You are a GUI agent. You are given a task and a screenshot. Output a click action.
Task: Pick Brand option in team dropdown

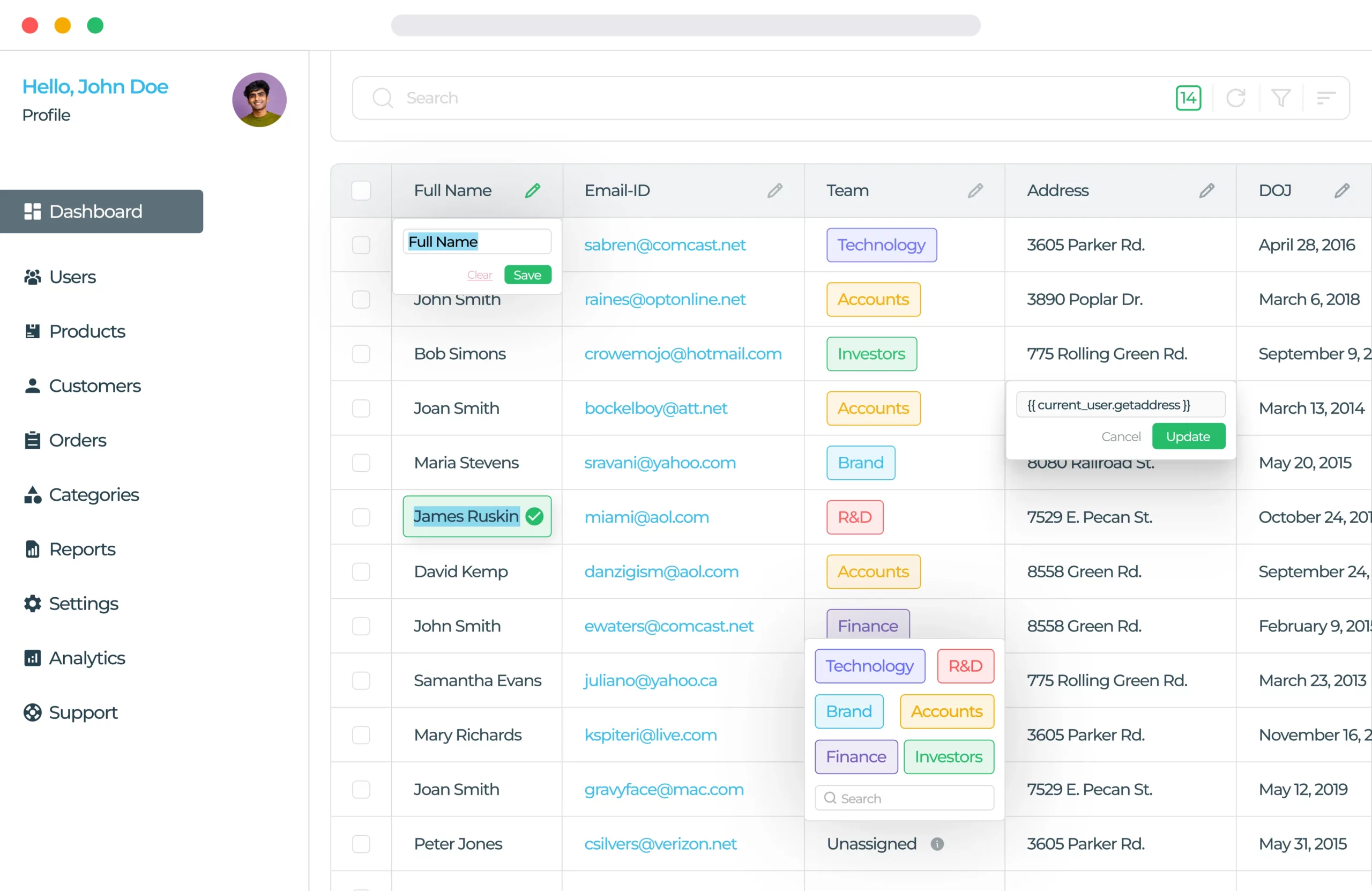point(848,711)
